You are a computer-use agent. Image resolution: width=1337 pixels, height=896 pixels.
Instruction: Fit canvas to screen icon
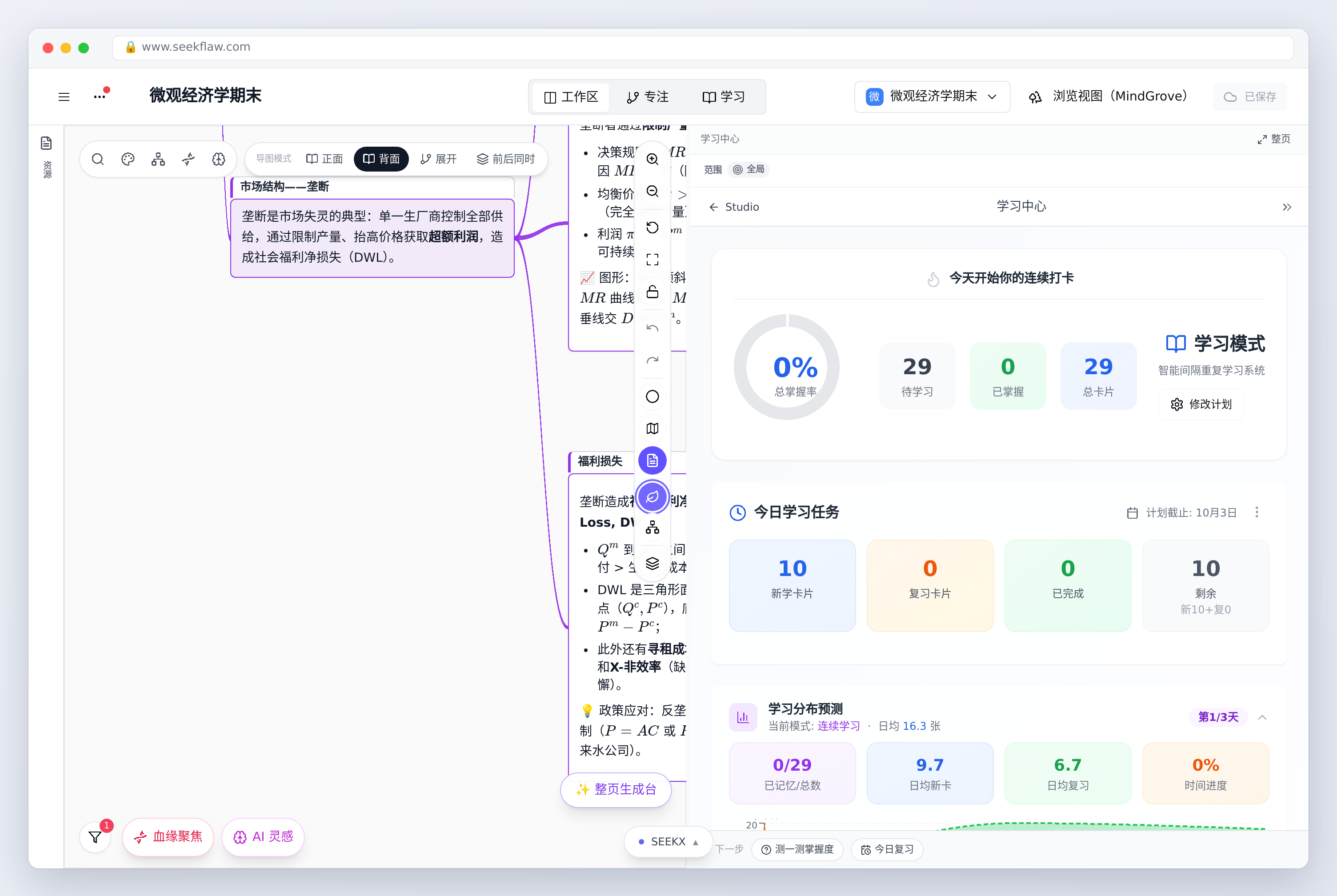652,260
